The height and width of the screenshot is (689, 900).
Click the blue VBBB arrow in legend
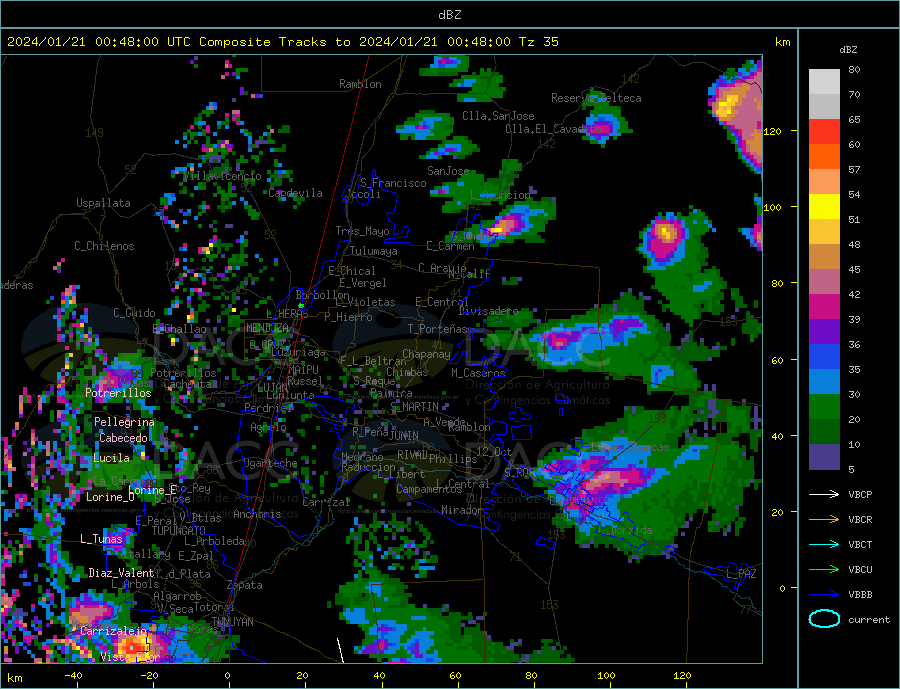pos(824,594)
